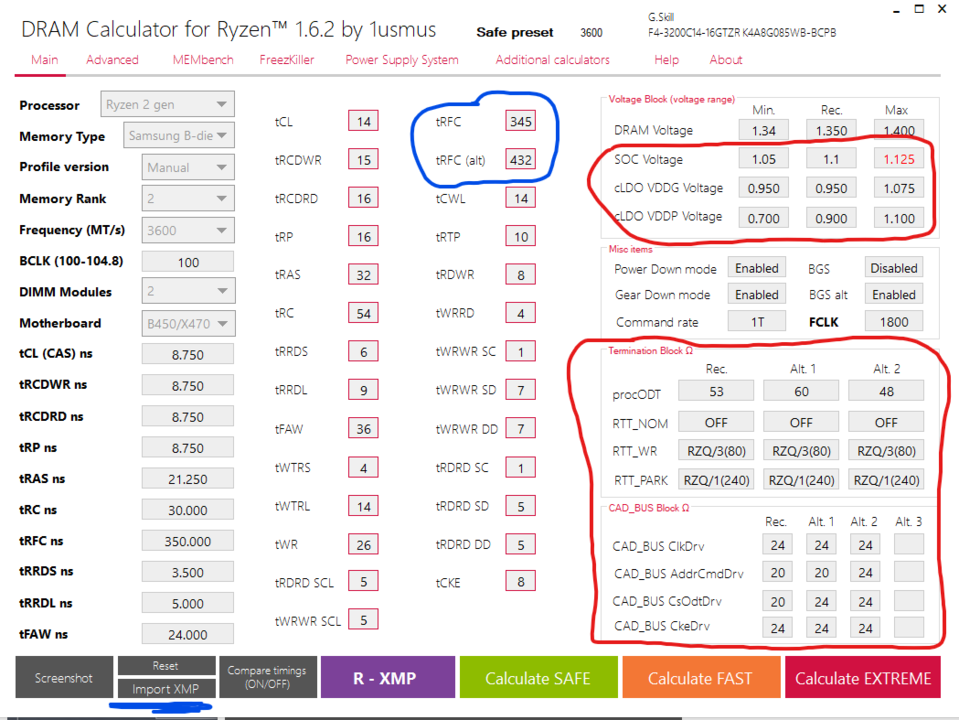The height and width of the screenshot is (720, 959).
Task: Expand the Processor dropdown
Action: point(168,105)
